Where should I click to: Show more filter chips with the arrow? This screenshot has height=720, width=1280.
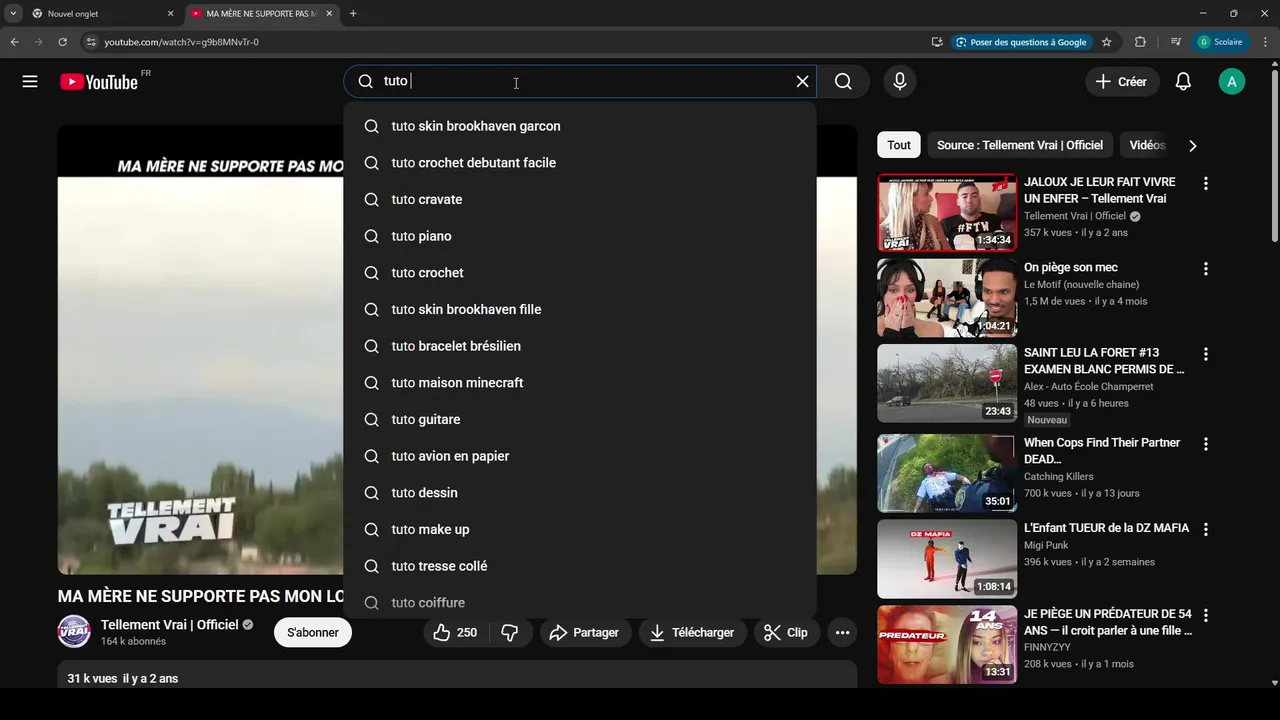[1192, 145]
